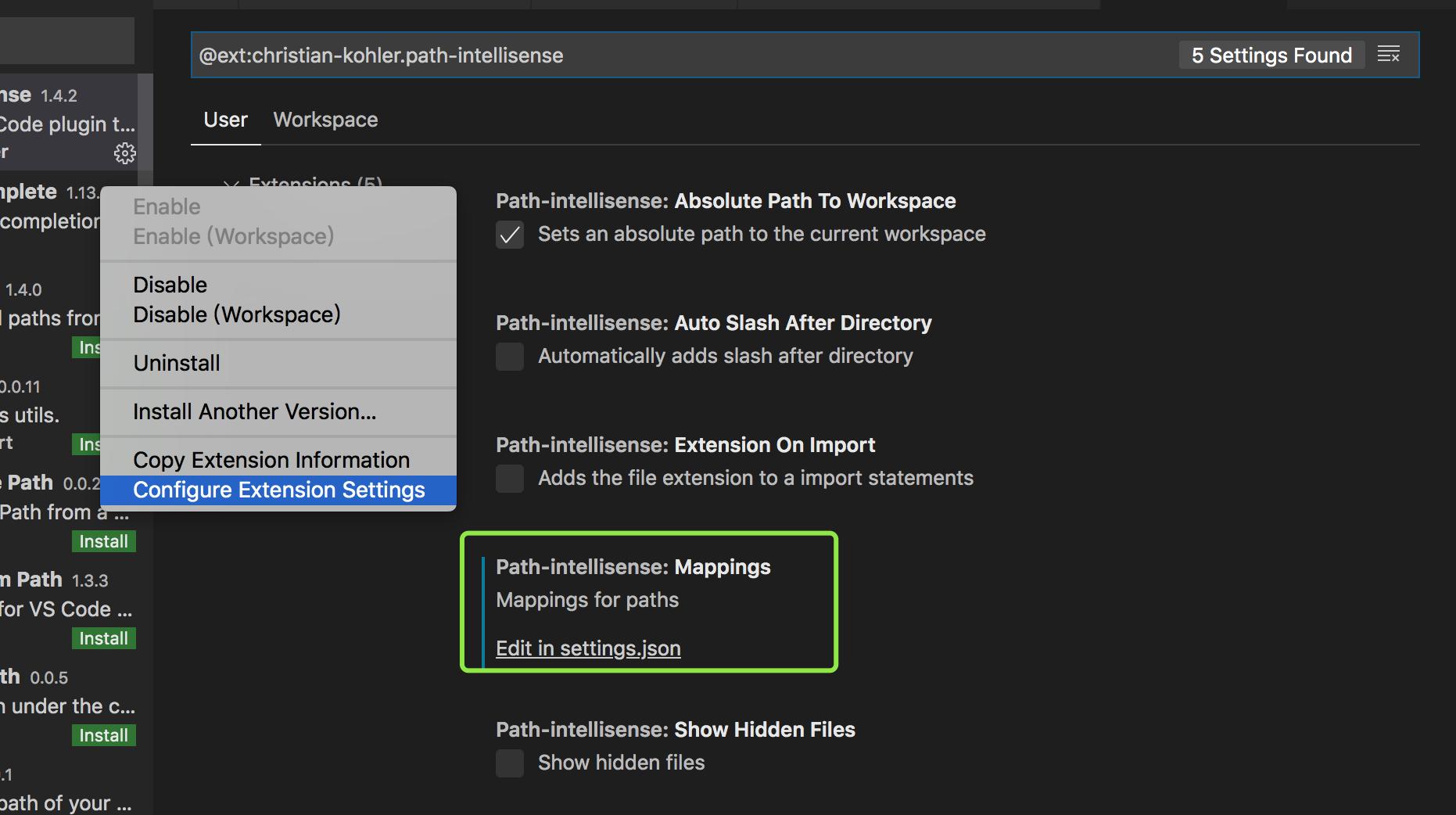Screen dimensions: 1456x815
Task: Choose Configure Extension Settings menu entry
Action: [x=278, y=490]
